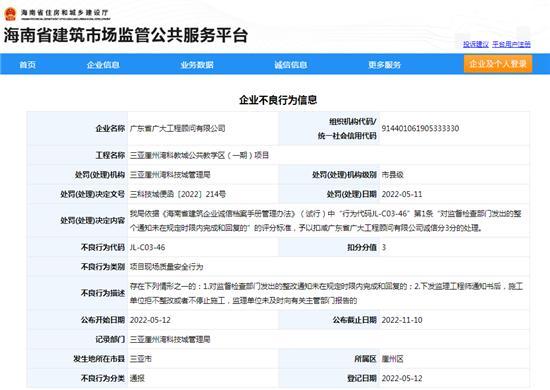Follow the 平台用户注册 link
The width and height of the screenshot is (550, 390).
click(x=511, y=44)
